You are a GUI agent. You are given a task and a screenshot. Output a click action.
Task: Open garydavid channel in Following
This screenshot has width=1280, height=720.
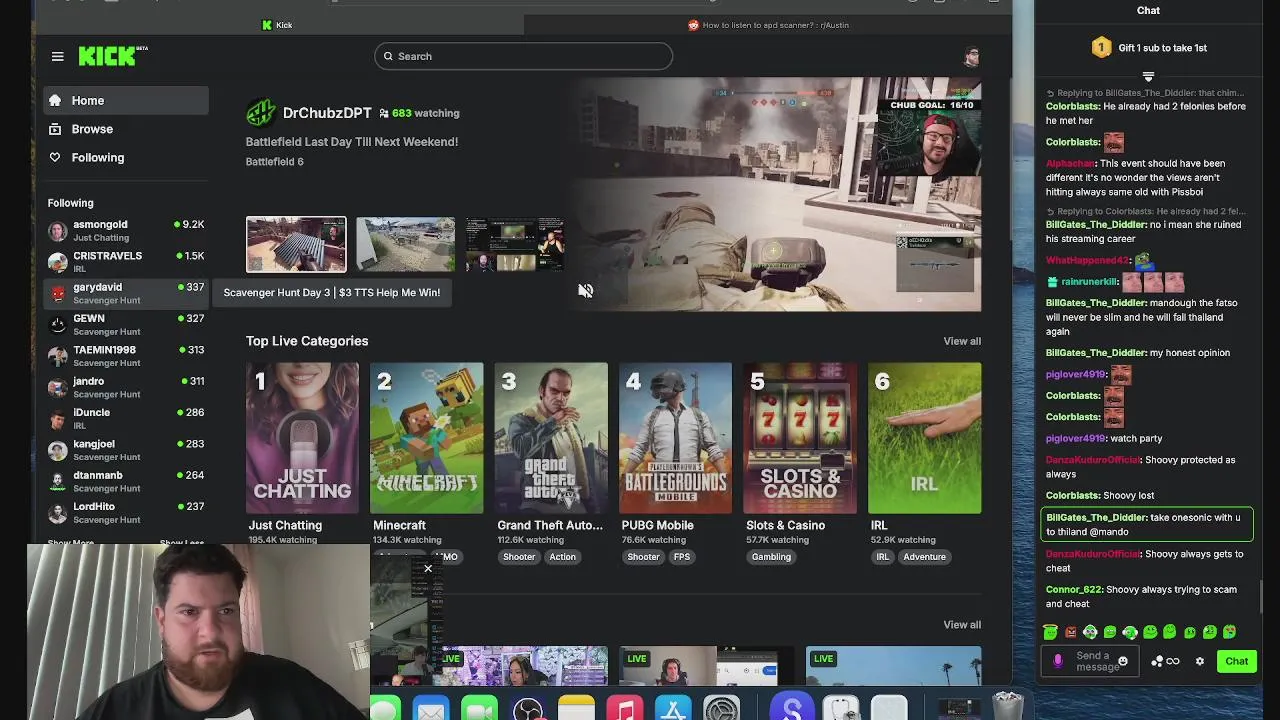126,293
